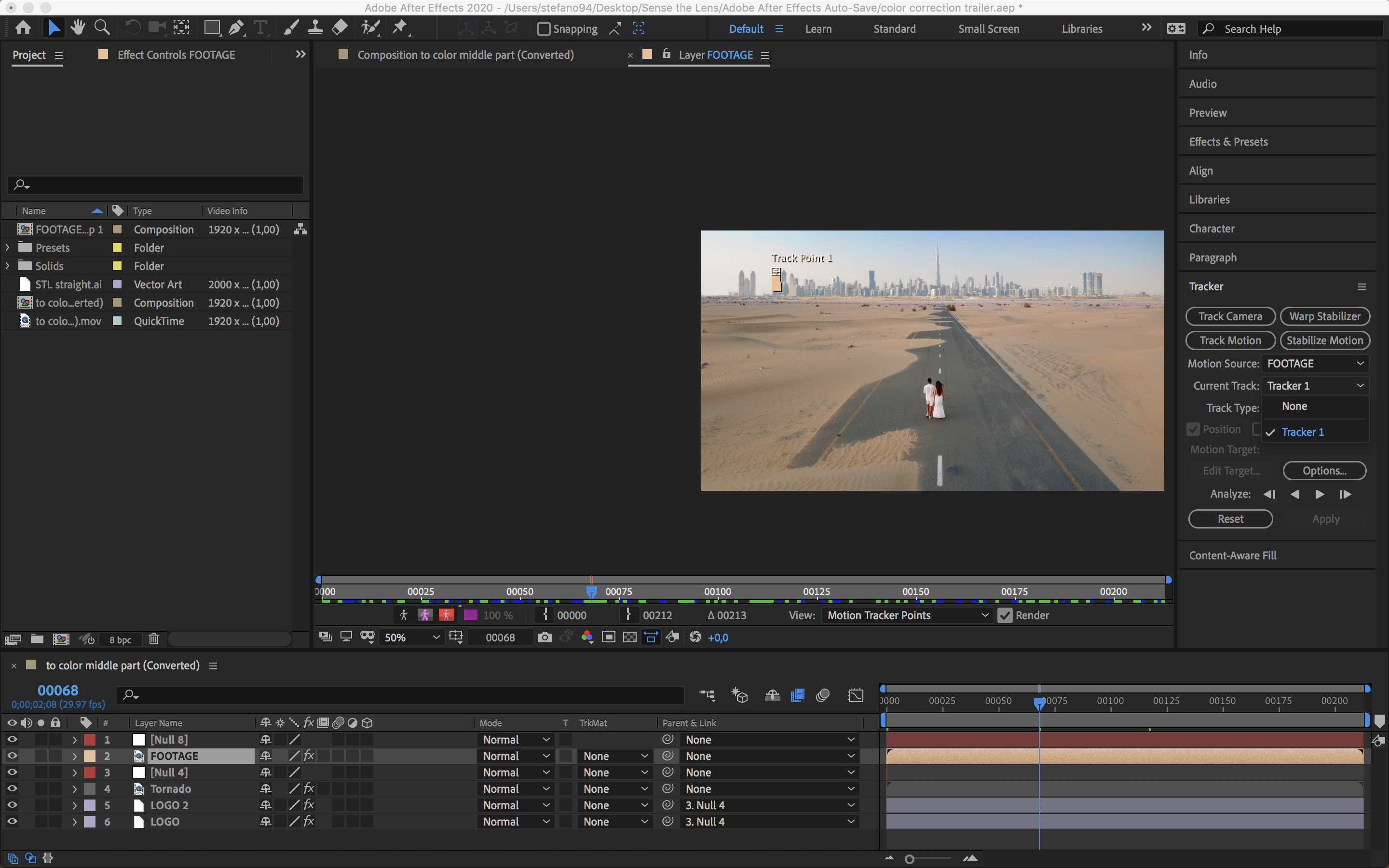Select the Puppet Pin tool
The image size is (1389, 868).
click(400, 27)
